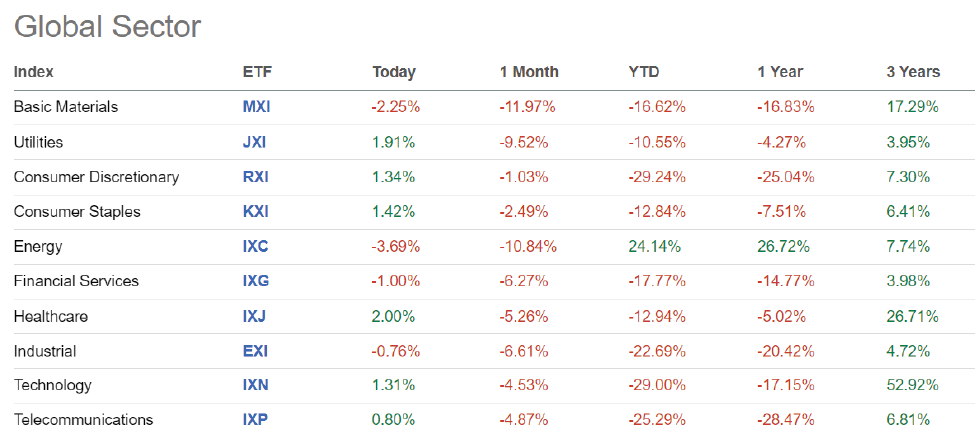Click the IXN Technology ticker

coord(255,385)
